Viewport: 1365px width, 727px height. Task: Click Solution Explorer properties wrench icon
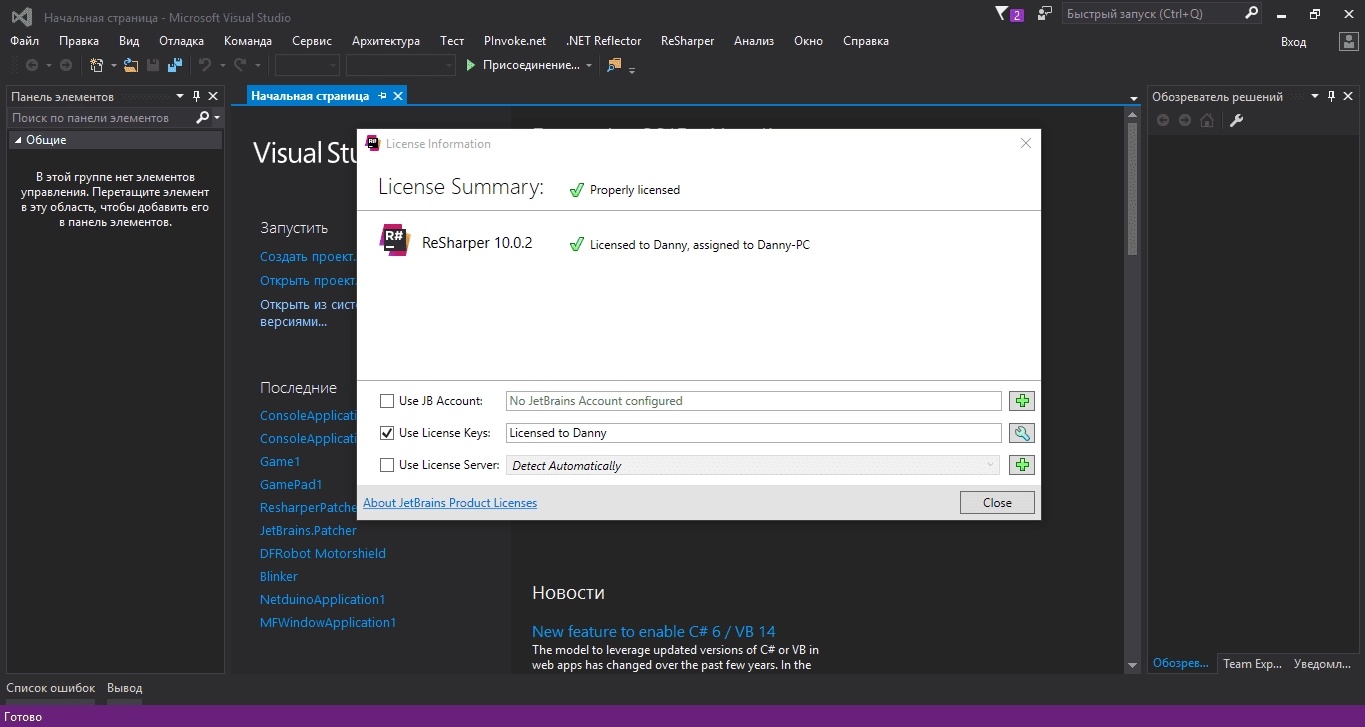[1236, 120]
